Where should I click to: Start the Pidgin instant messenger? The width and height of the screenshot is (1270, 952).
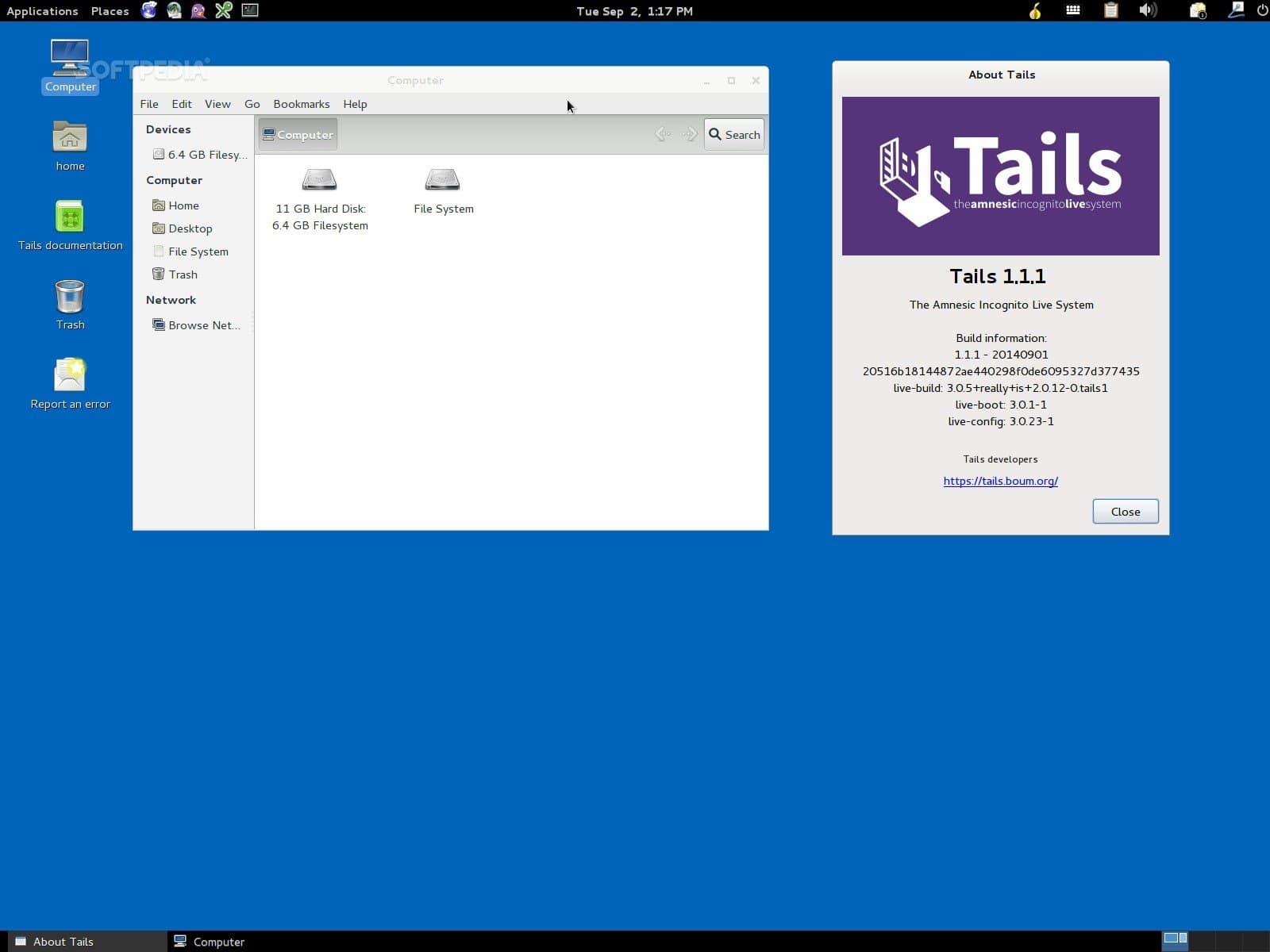click(x=198, y=10)
